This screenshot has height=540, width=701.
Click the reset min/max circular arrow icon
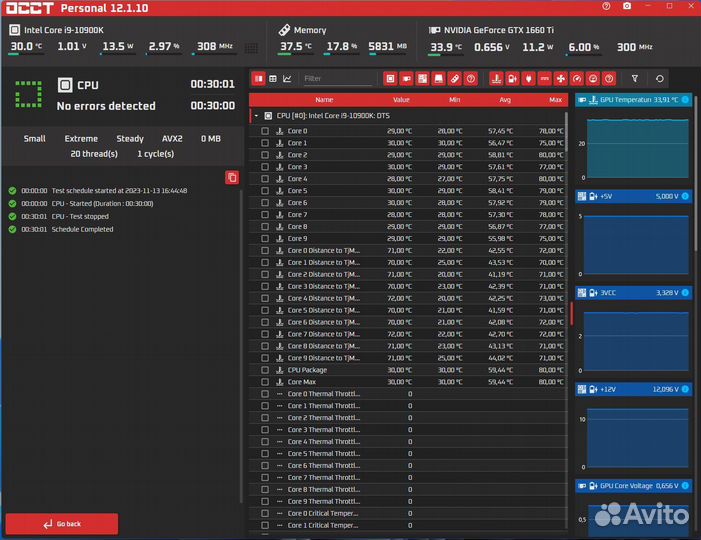pos(660,78)
